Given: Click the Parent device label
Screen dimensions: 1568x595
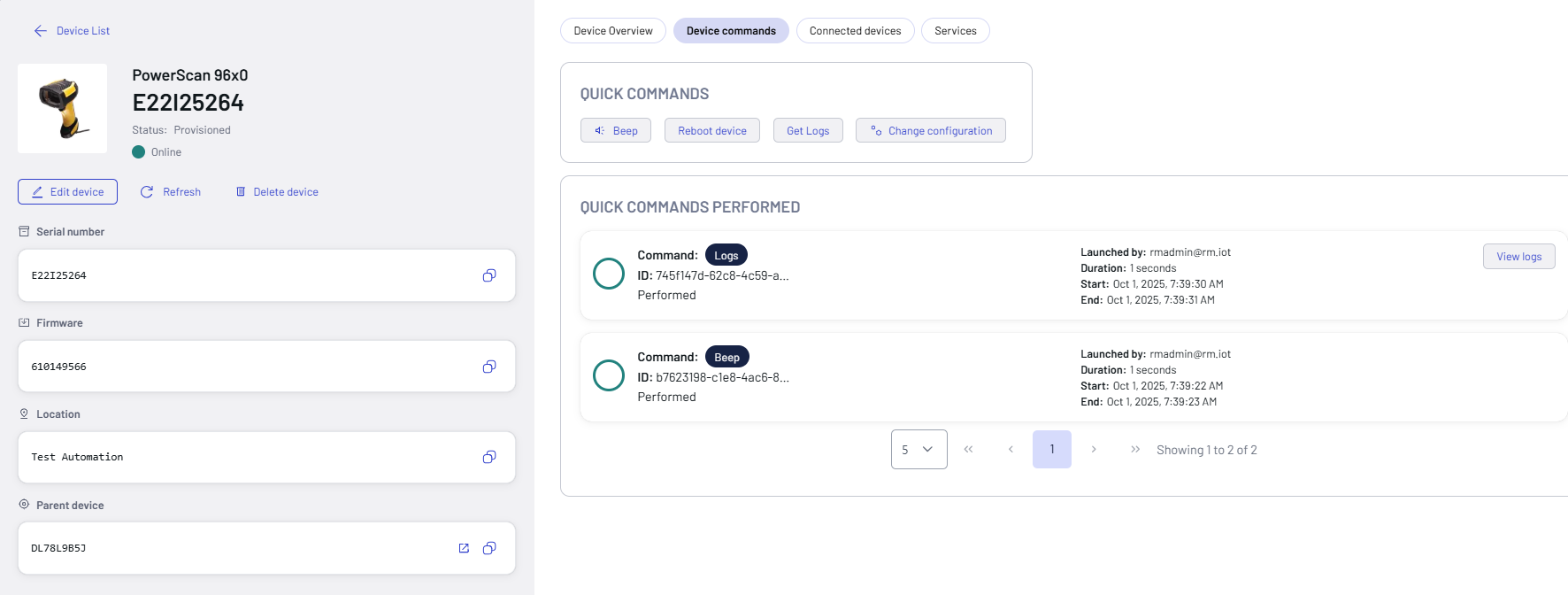Looking at the screenshot, I should click(x=70, y=506).
